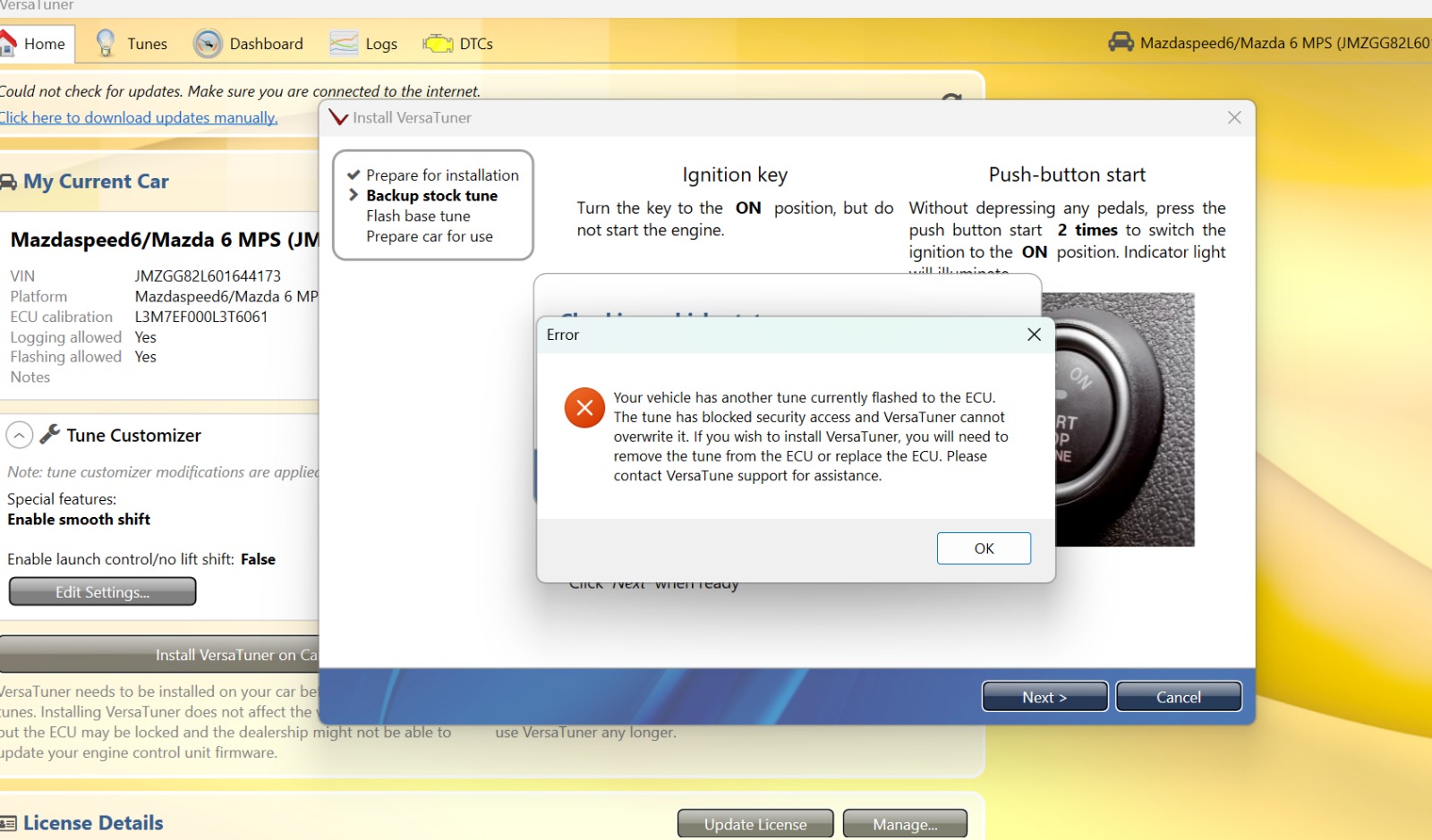Click the My Current Car heading
1432x840 pixels.
(x=96, y=182)
